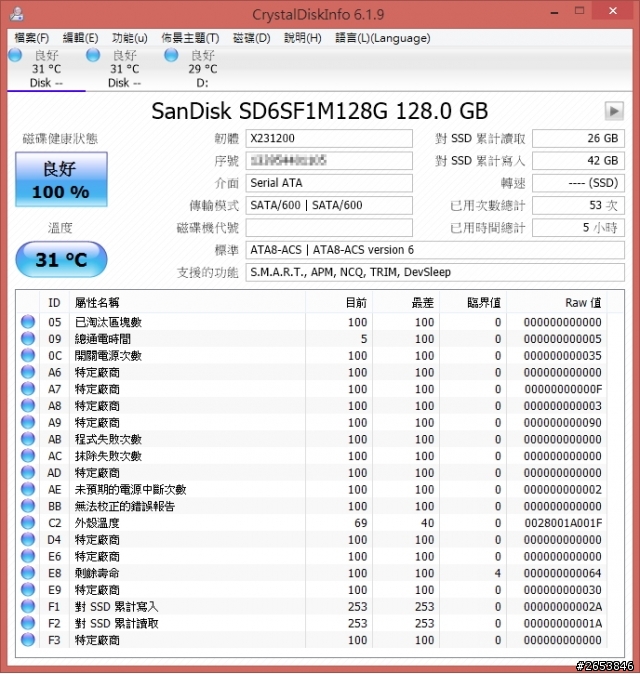The width and height of the screenshot is (640, 674).
Task: Click status icon for attribute 09 總通電時間
Action: pyautogui.click(x=28, y=339)
